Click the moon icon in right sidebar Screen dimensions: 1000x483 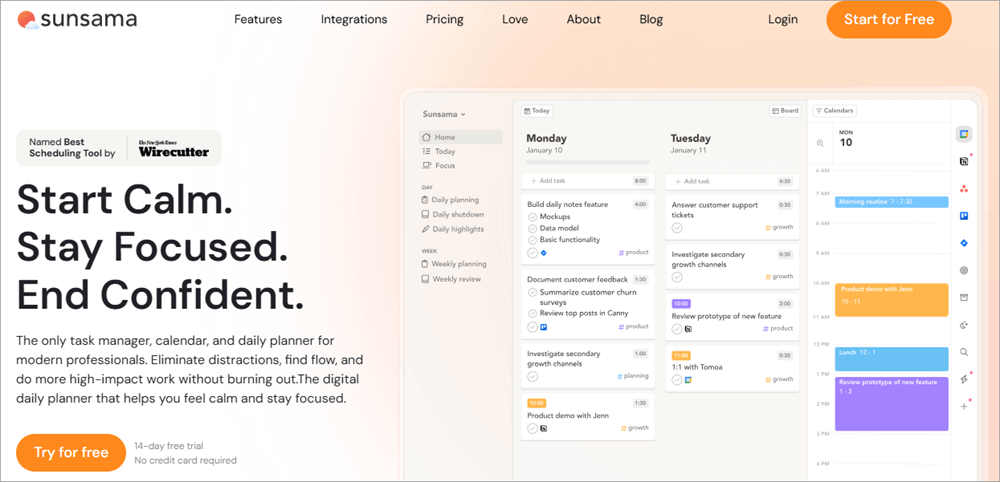964,325
